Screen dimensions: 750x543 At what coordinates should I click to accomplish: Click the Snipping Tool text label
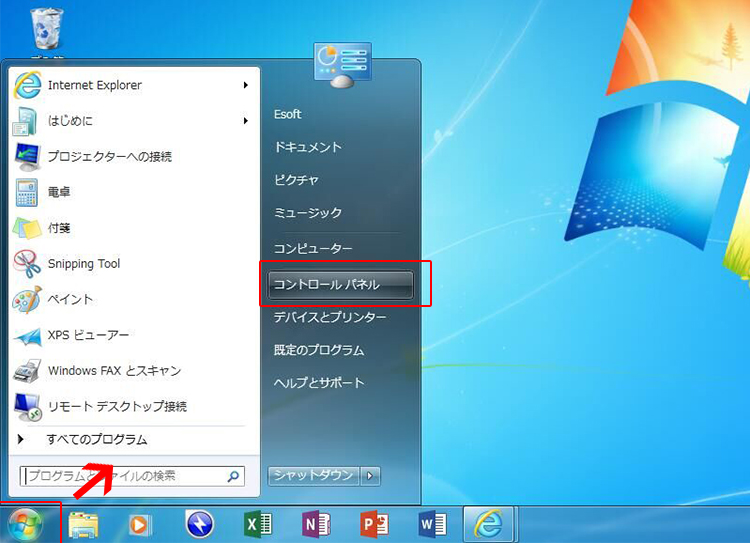click(84, 264)
